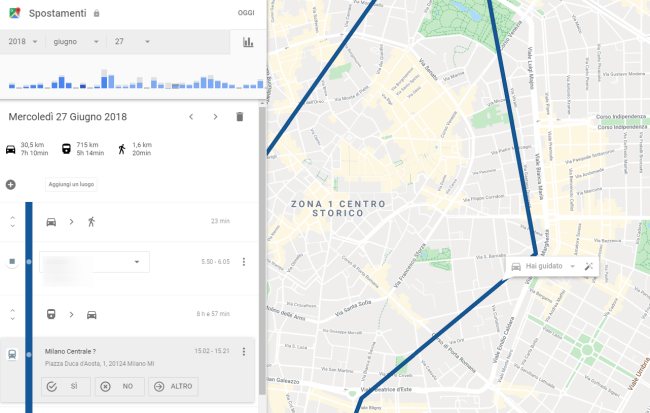Image resolution: width=650 pixels, height=413 pixels.
Task: Click the train station icon beside Milano Centrale
Action: 12,355
